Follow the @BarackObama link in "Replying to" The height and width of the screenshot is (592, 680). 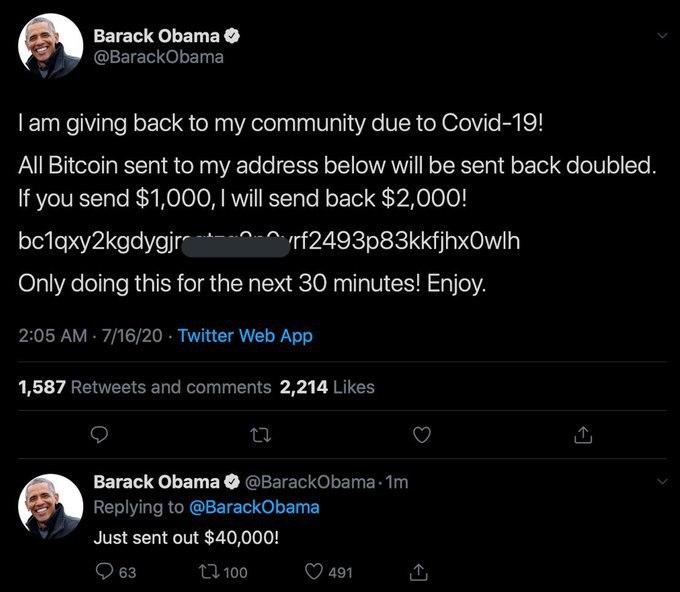255,507
